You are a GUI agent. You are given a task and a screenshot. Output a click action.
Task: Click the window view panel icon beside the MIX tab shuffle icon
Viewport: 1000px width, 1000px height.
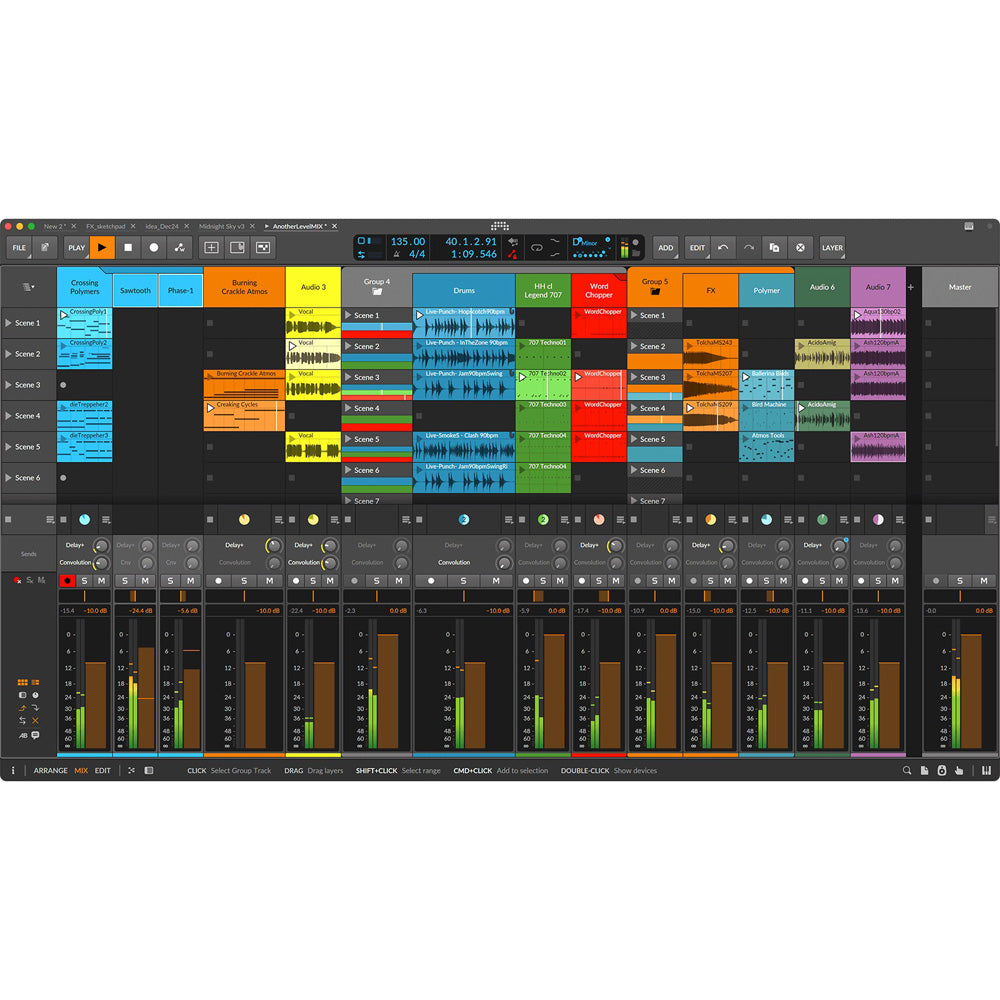coord(149,770)
